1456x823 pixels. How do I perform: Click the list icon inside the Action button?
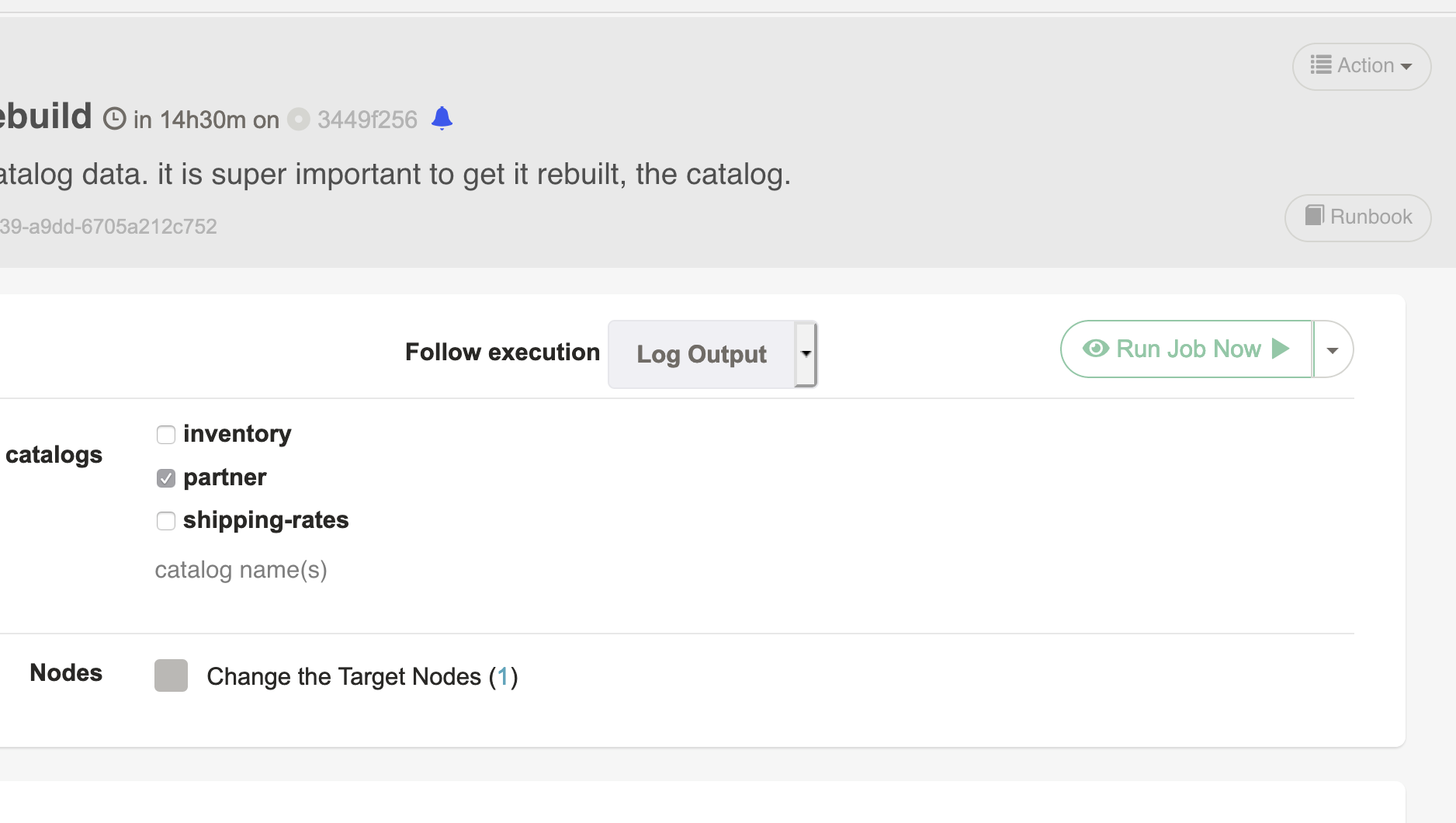point(1320,65)
